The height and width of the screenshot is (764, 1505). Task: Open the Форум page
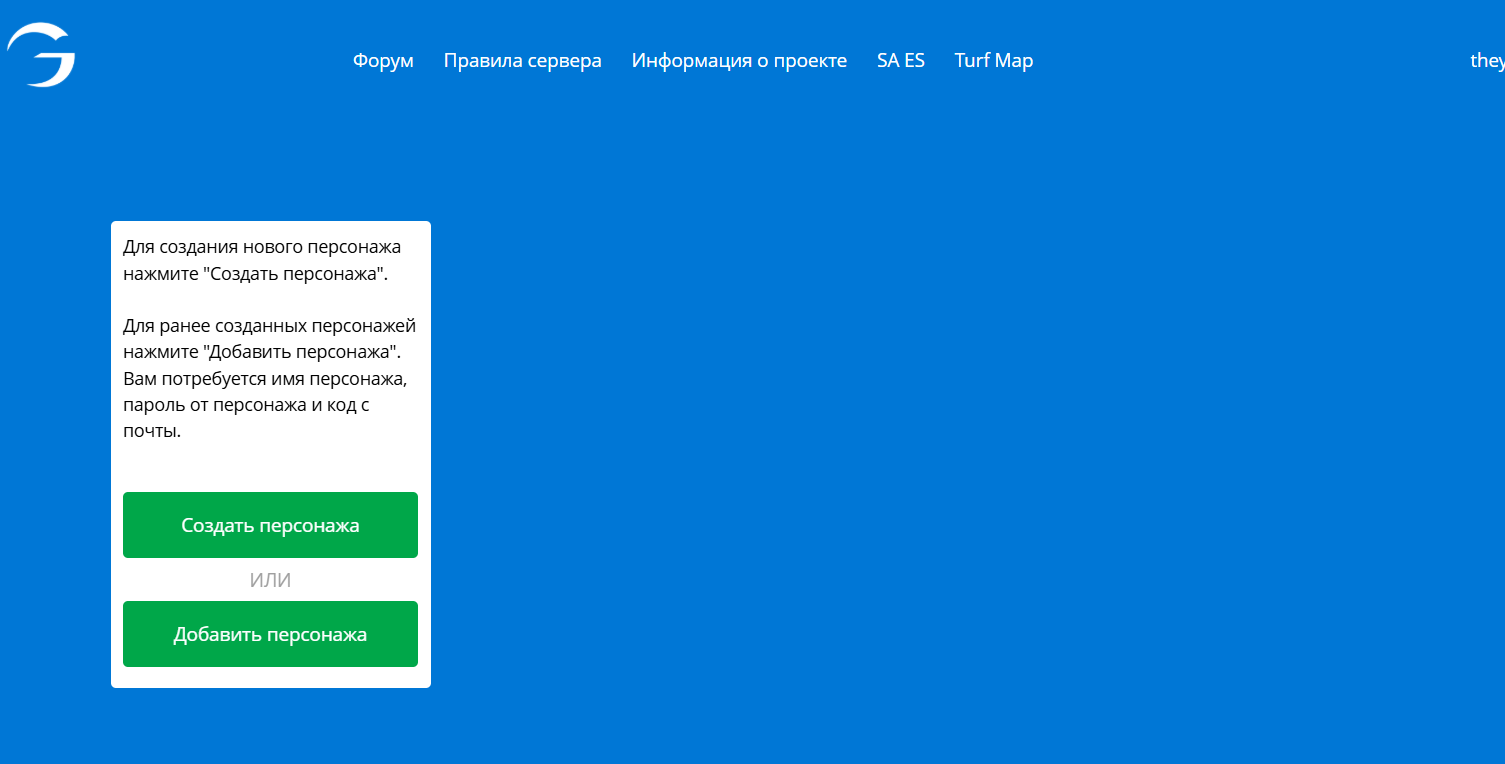383,61
